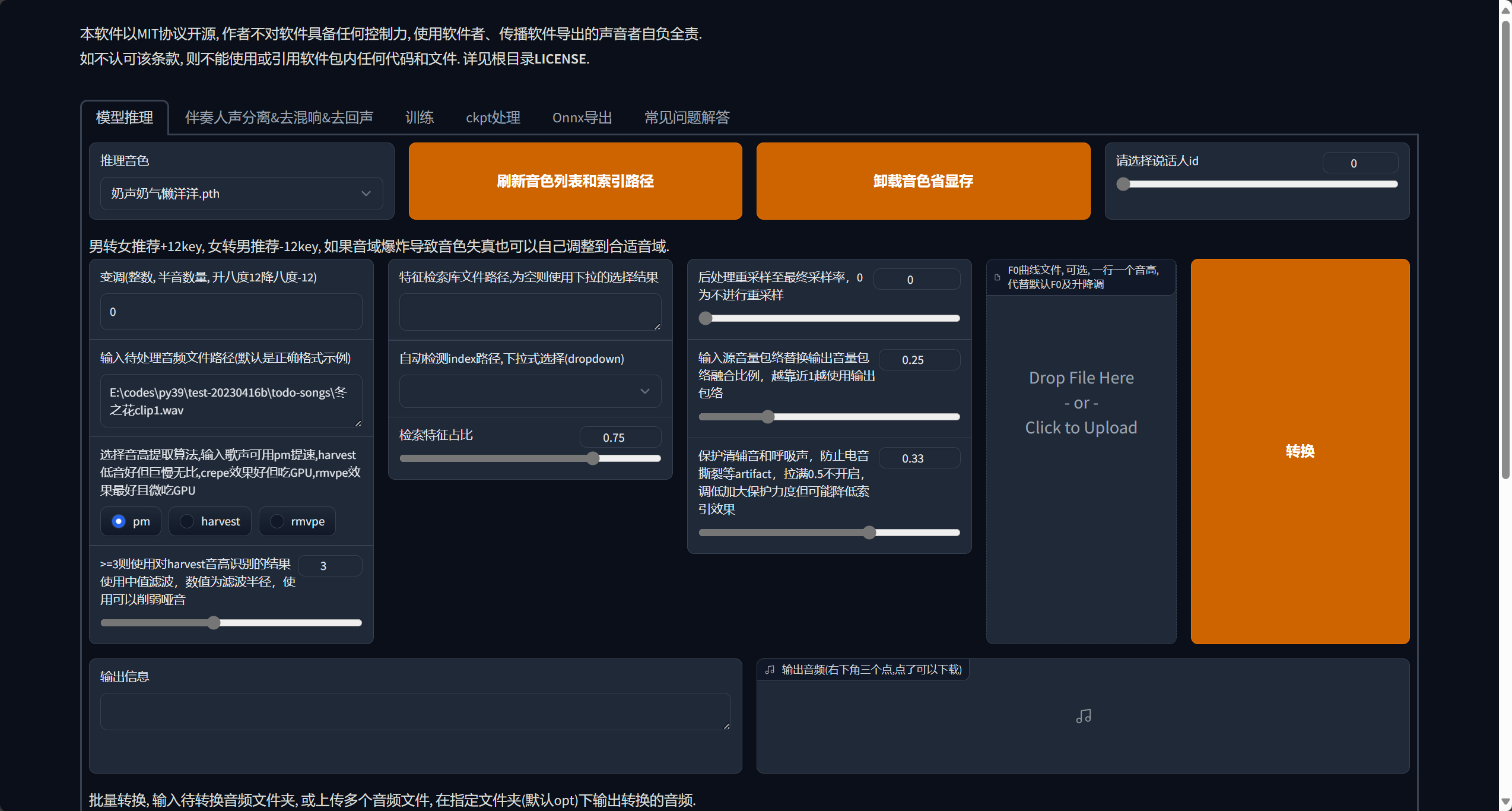This screenshot has height=811, width=1512.
Task: Click the 男转女推荐+12key hint text
Action: coord(379,246)
